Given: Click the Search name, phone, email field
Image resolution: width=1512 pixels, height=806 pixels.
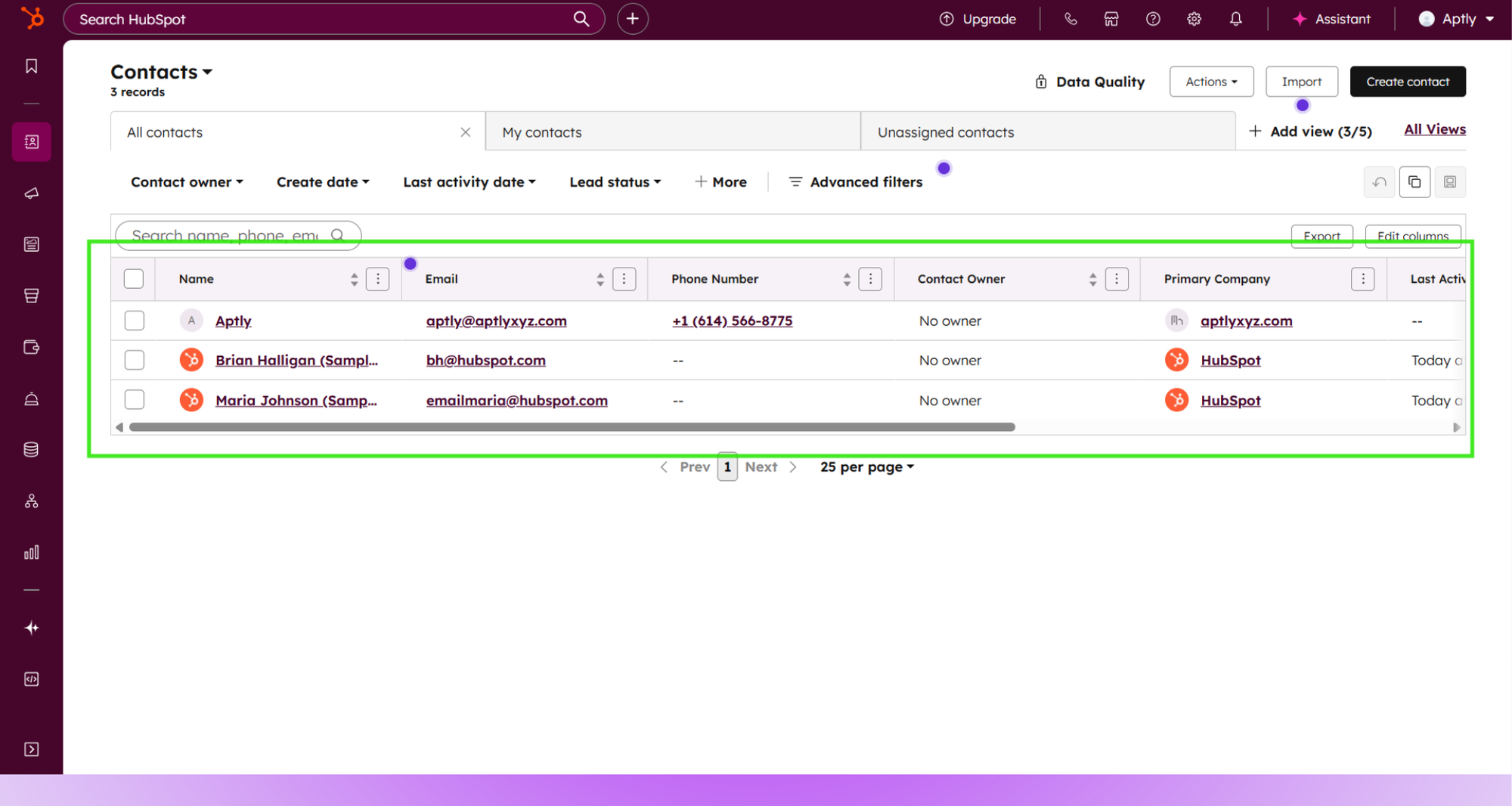Looking at the screenshot, I should (x=238, y=236).
